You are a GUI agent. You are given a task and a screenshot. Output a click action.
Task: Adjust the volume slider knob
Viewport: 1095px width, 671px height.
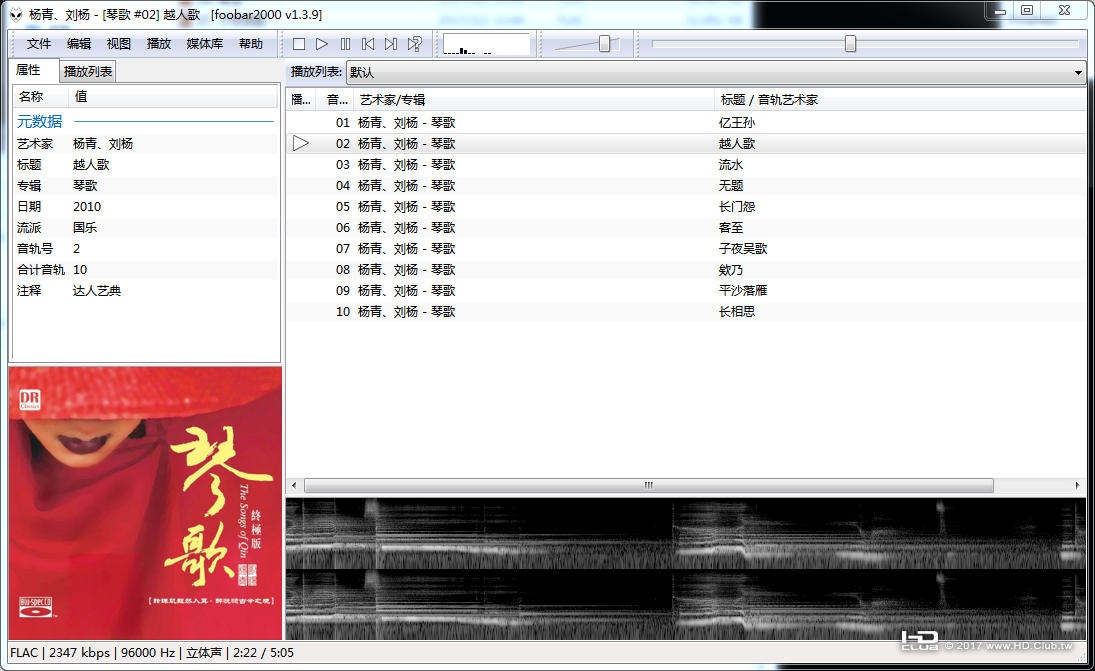(605, 44)
